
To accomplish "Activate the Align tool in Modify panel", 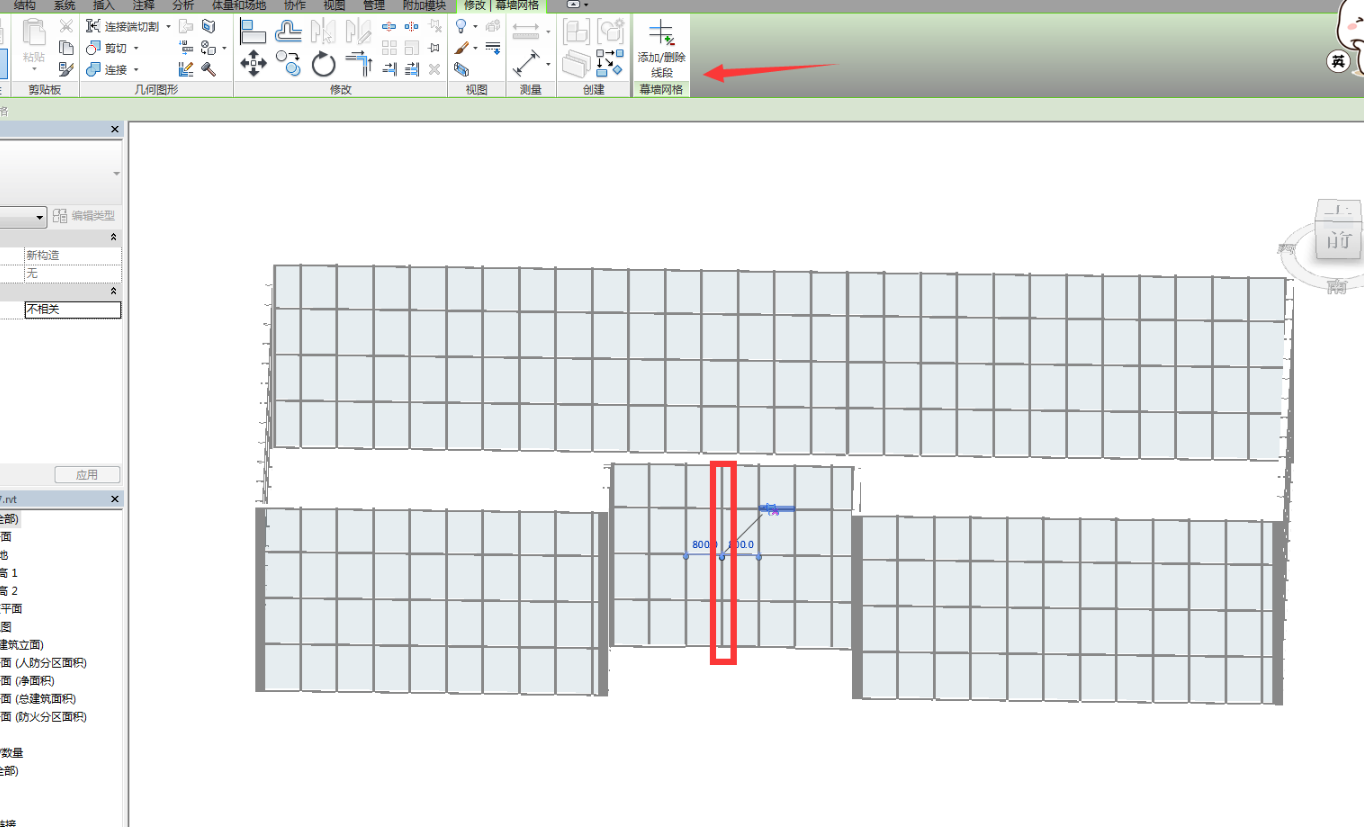I will tap(253, 31).
